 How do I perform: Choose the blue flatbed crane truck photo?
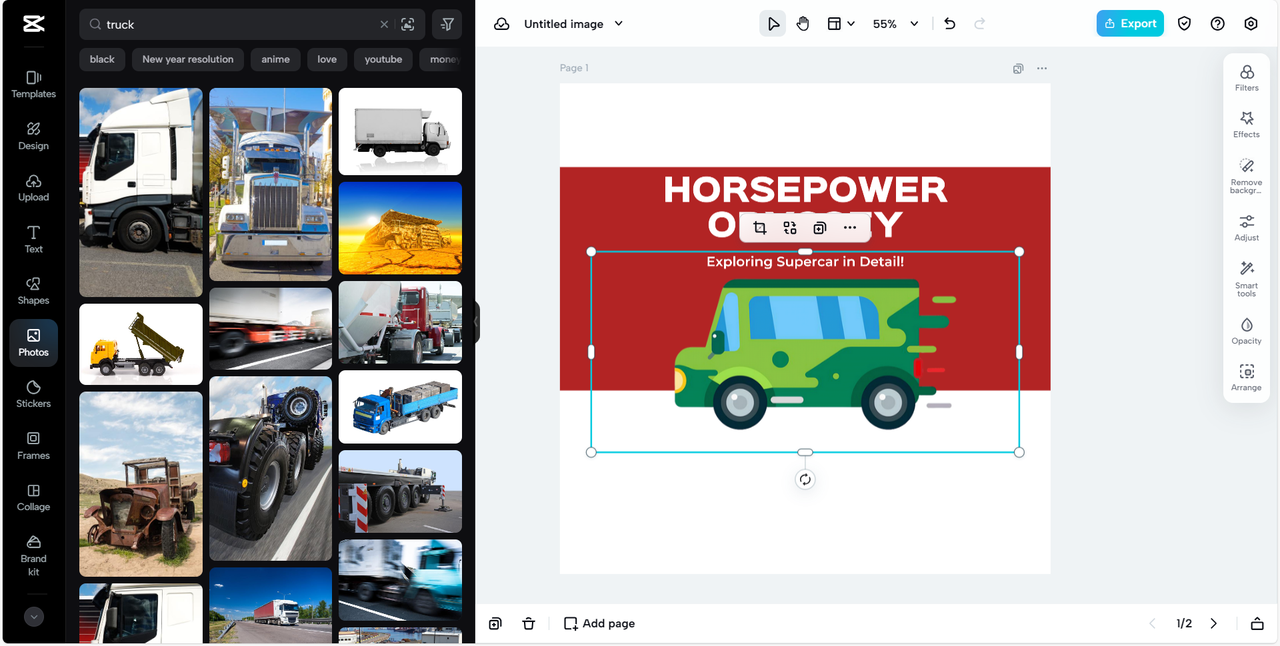coord(400,407)
